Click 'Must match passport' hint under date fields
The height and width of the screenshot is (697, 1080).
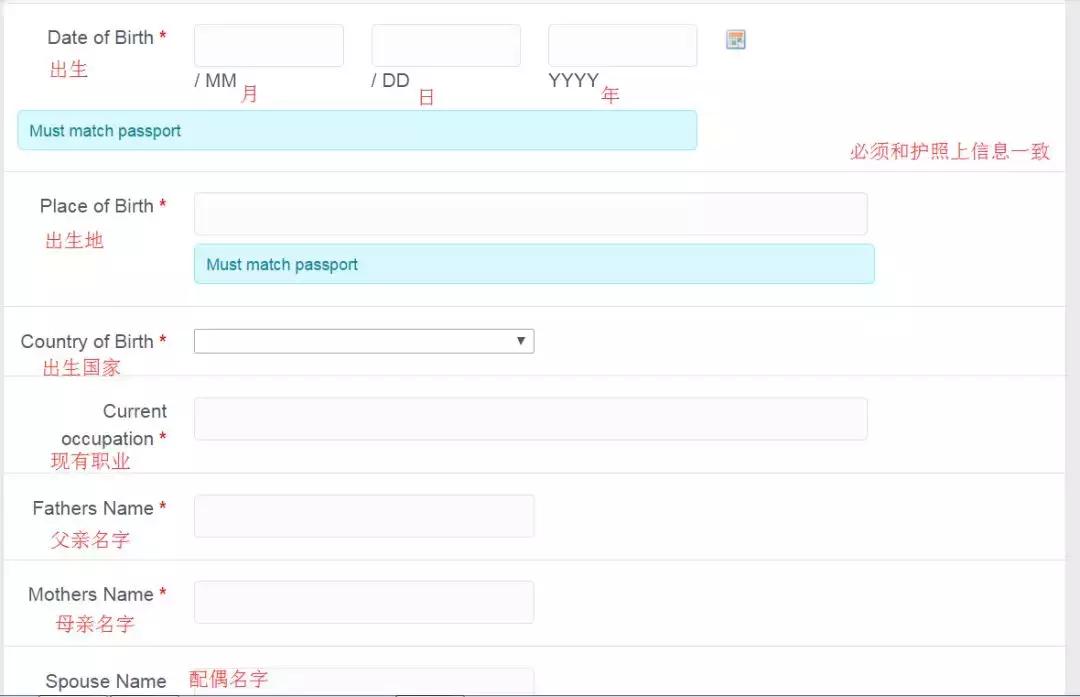(357, 130)
